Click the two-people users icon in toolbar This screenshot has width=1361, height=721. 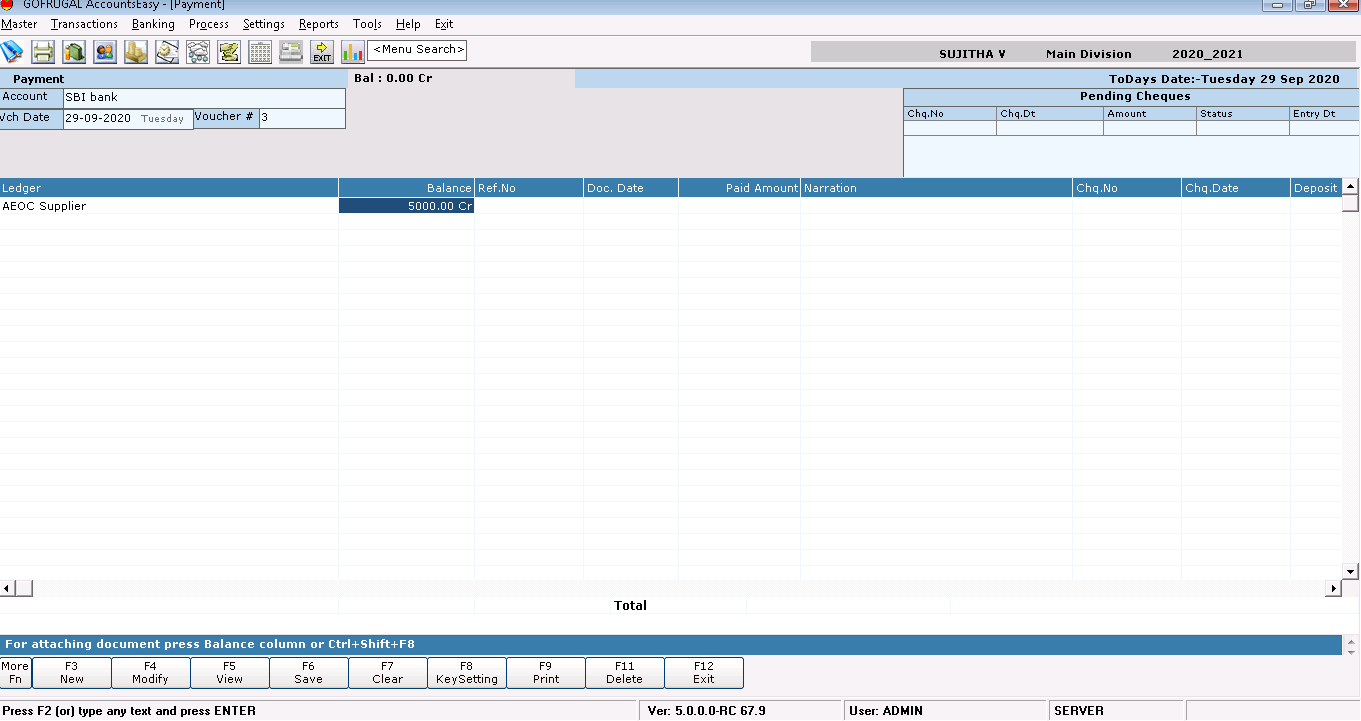105,52
